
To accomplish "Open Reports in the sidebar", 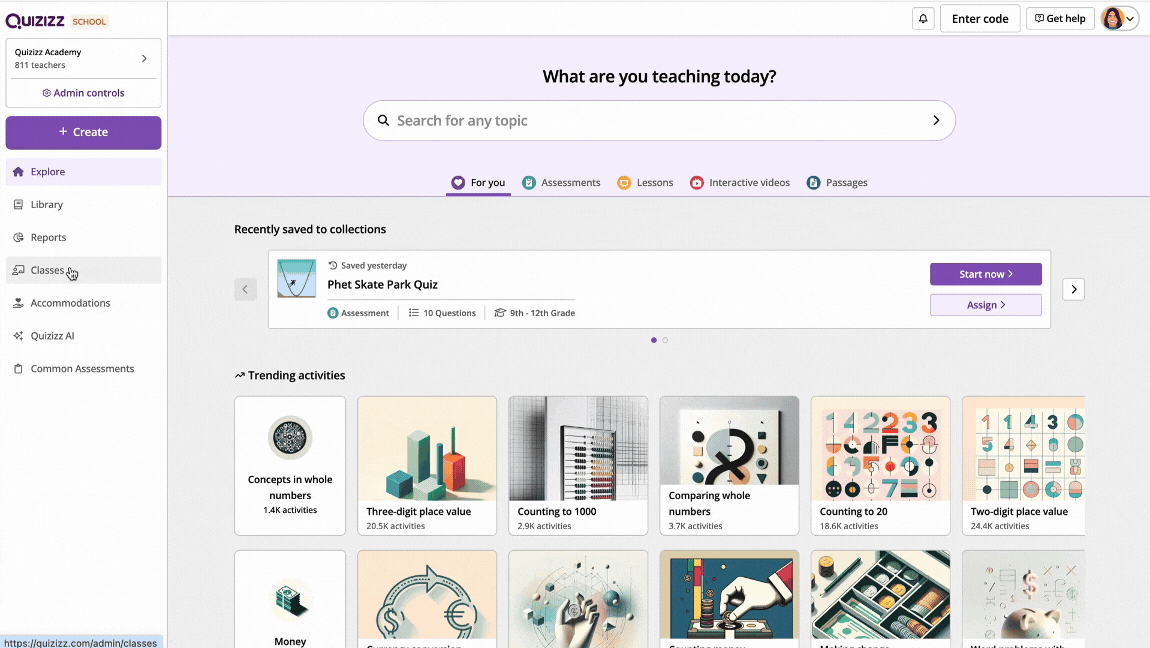I will [x=84, y=238].
